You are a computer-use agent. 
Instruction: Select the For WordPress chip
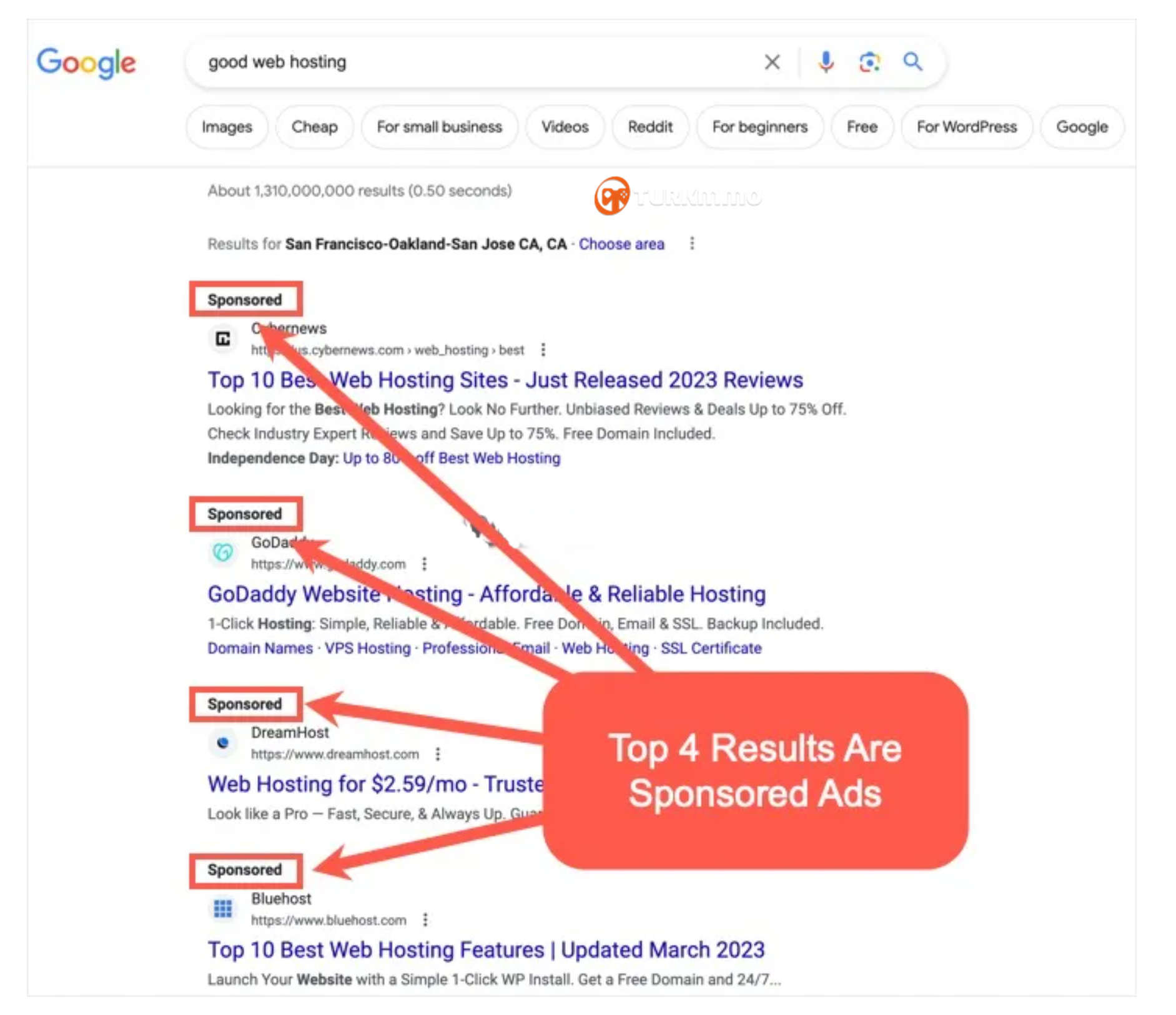[966, 127]
